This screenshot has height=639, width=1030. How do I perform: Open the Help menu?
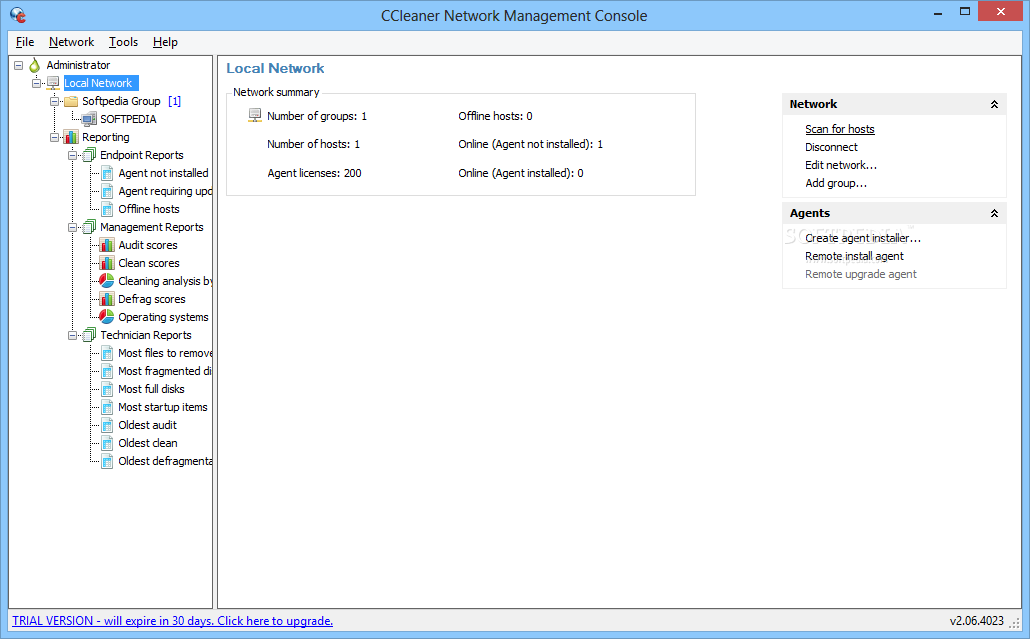(166, 42)
